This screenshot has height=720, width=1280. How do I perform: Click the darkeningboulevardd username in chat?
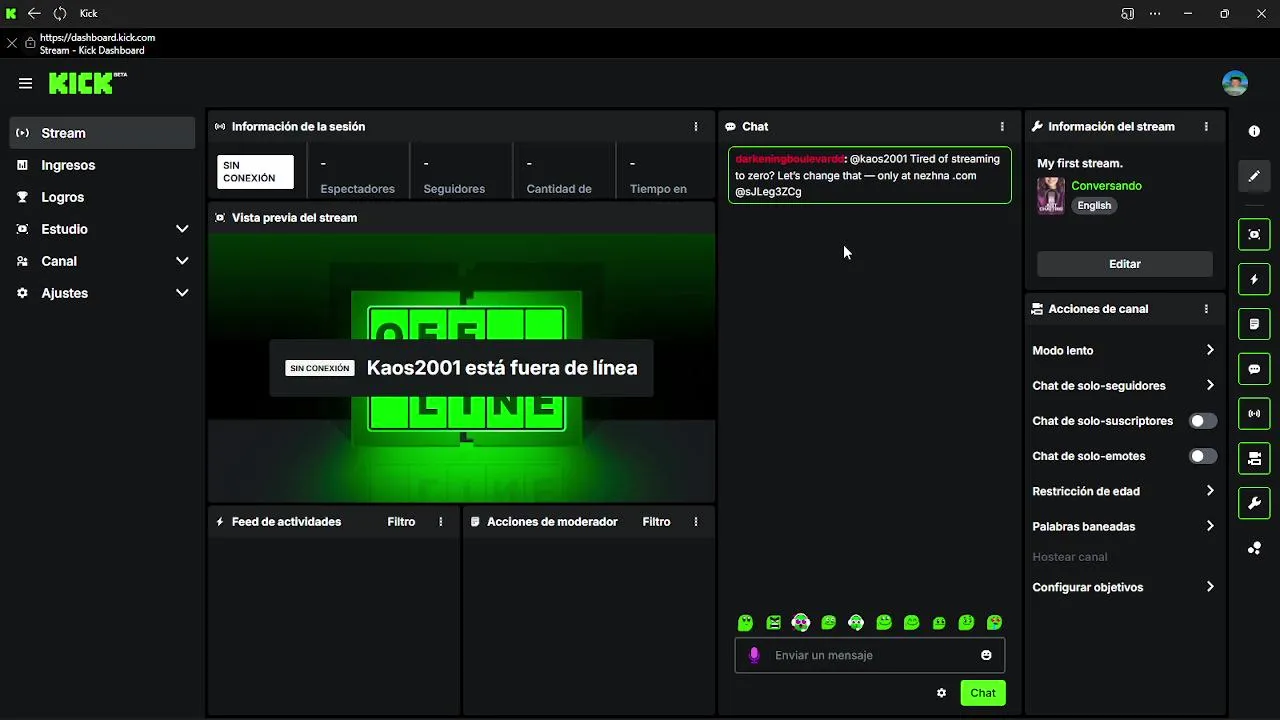pyautogui.click(x=790, y=159)
